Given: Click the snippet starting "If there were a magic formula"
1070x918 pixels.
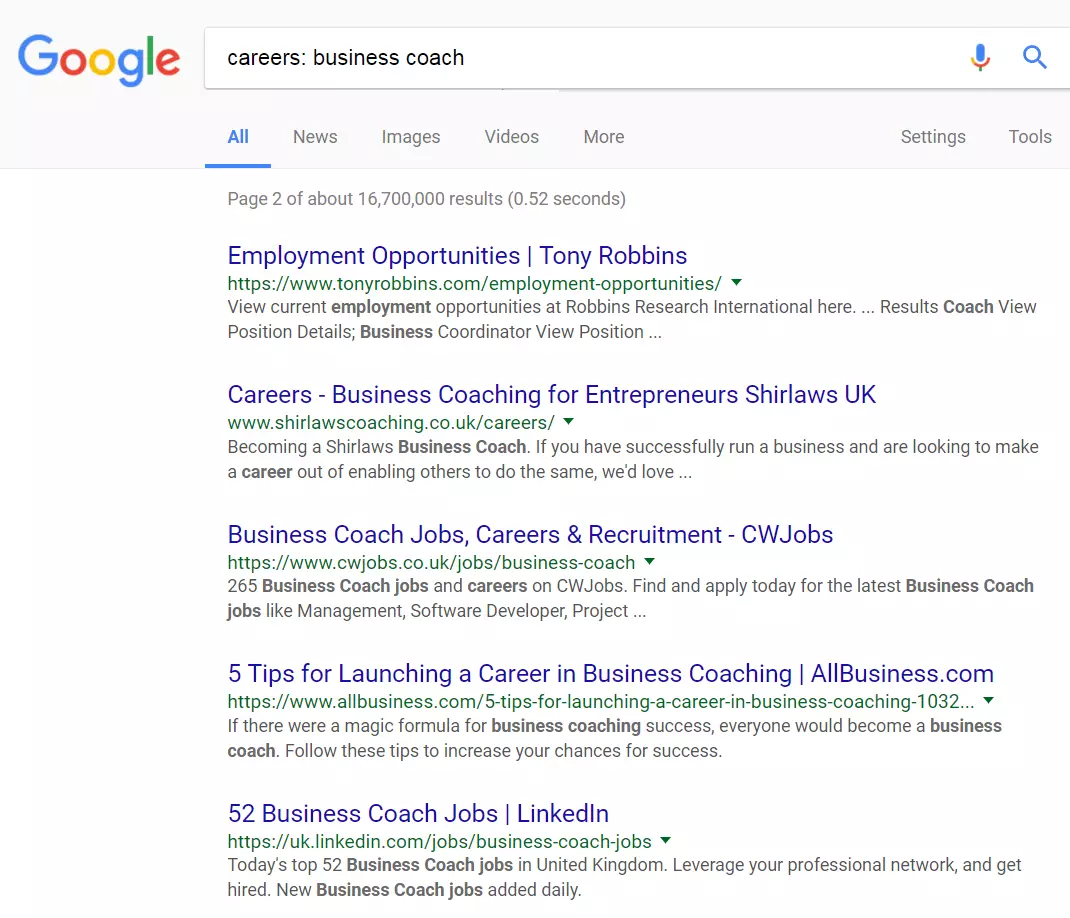Looking at the screenshot, I should [x=615, y=738].
